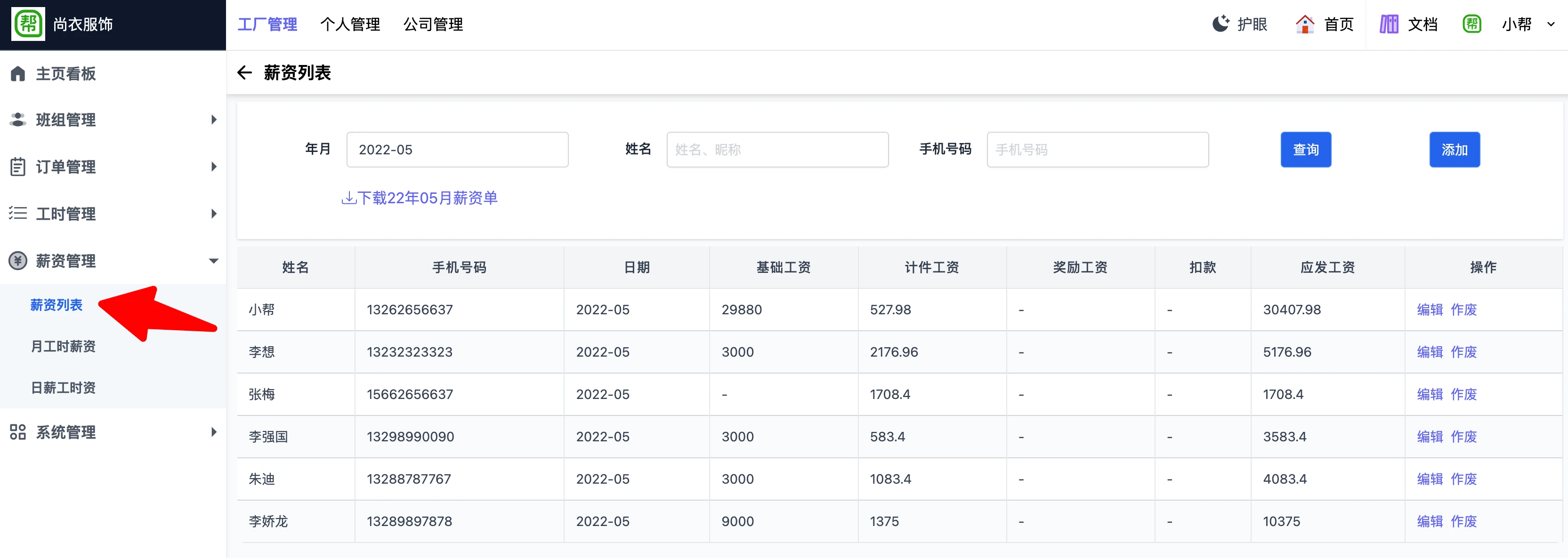Click the 查询 search button
Image resolution: width=1568 pixels, height=558 pixels.
(x=1306, y=149)
